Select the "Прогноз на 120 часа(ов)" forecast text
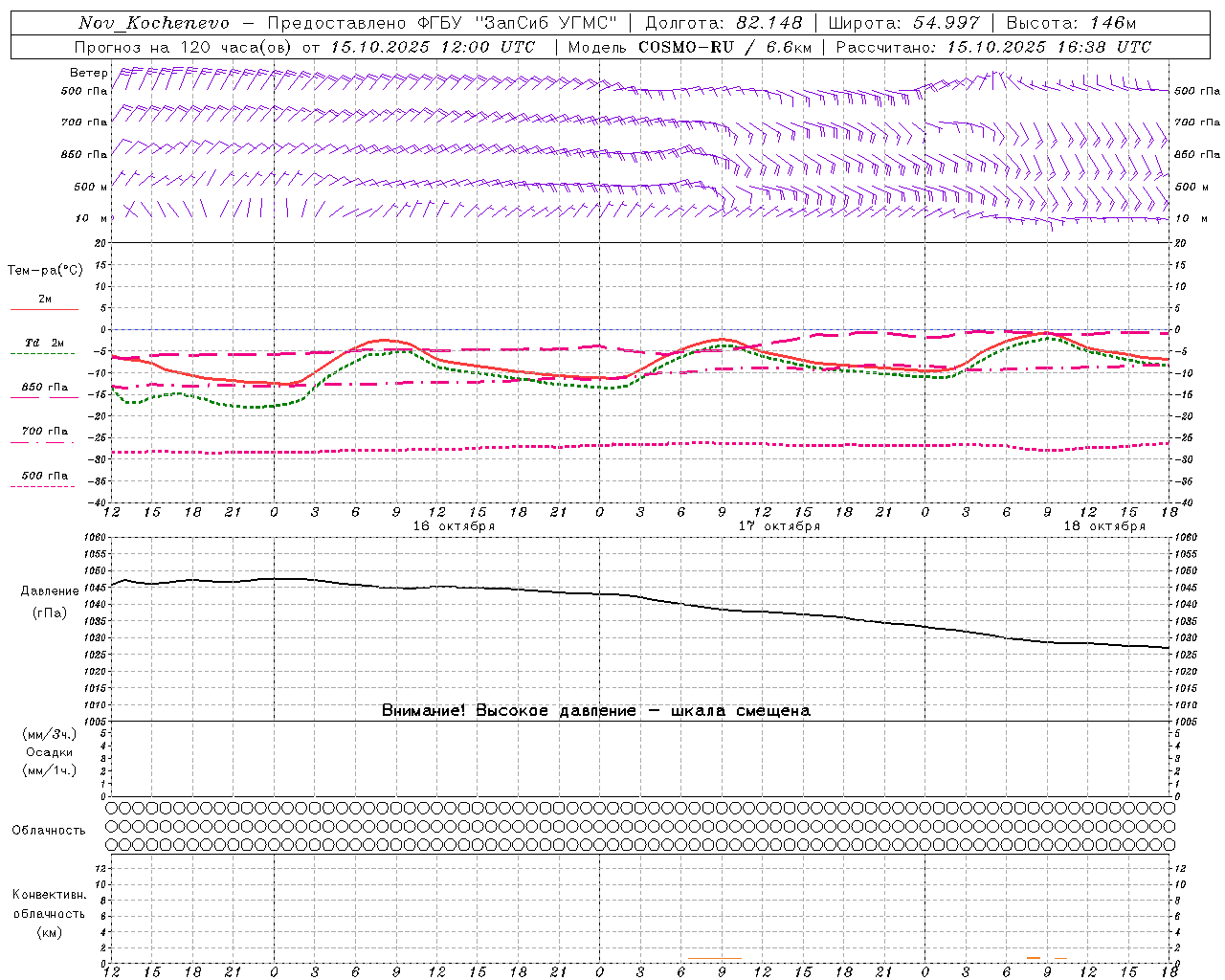 click(185, 47)
